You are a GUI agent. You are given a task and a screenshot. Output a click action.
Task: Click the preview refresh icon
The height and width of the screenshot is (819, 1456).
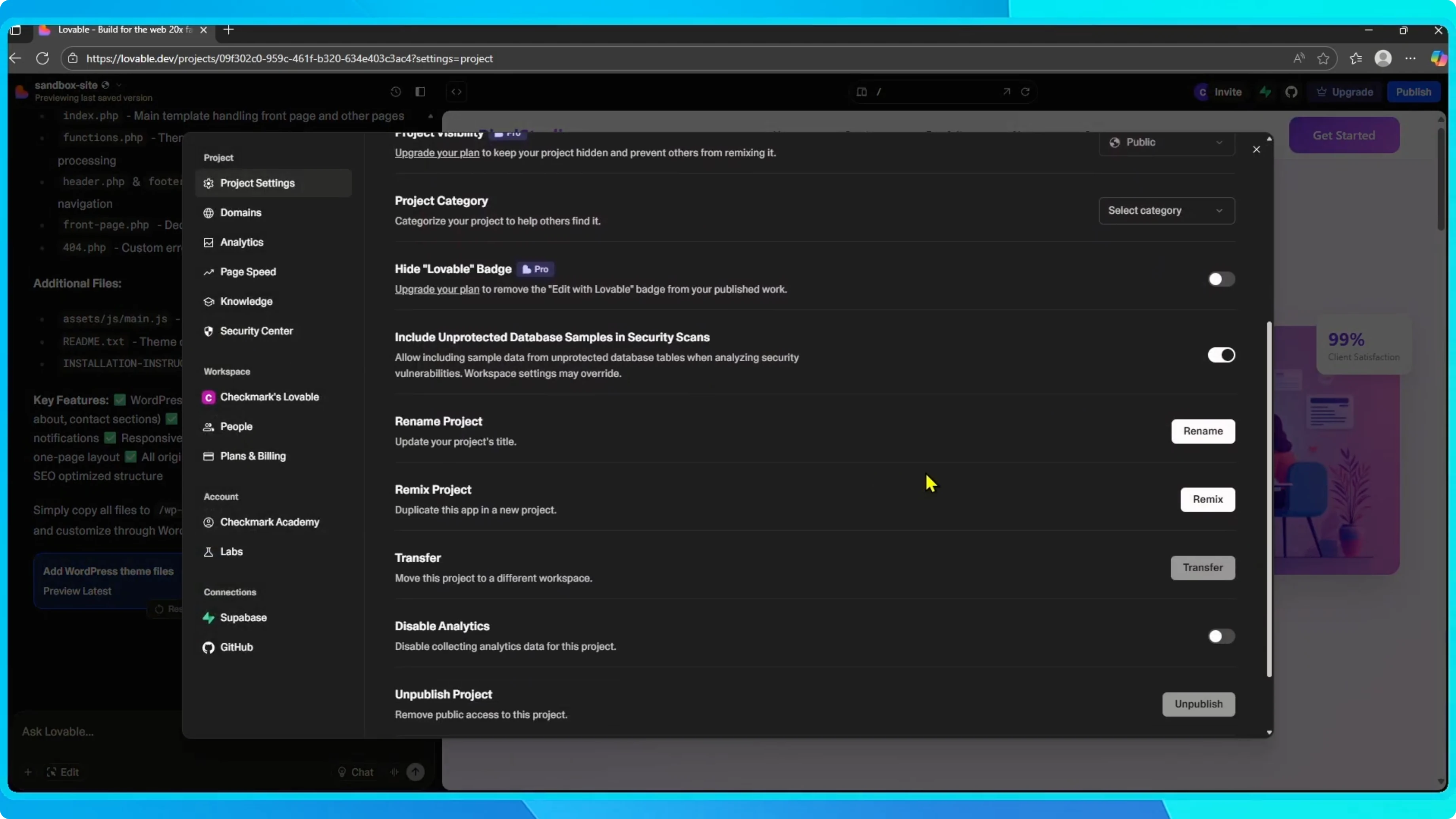[1025, 91]
